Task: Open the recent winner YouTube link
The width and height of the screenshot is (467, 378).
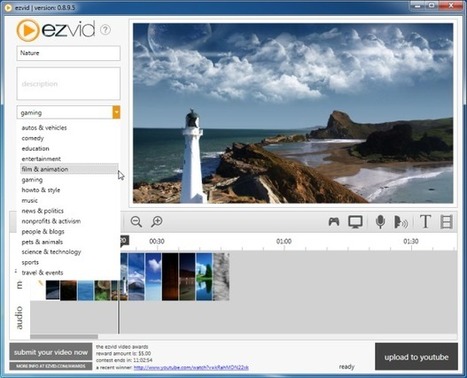Action: pyautogui.click(x=191, y=367)
